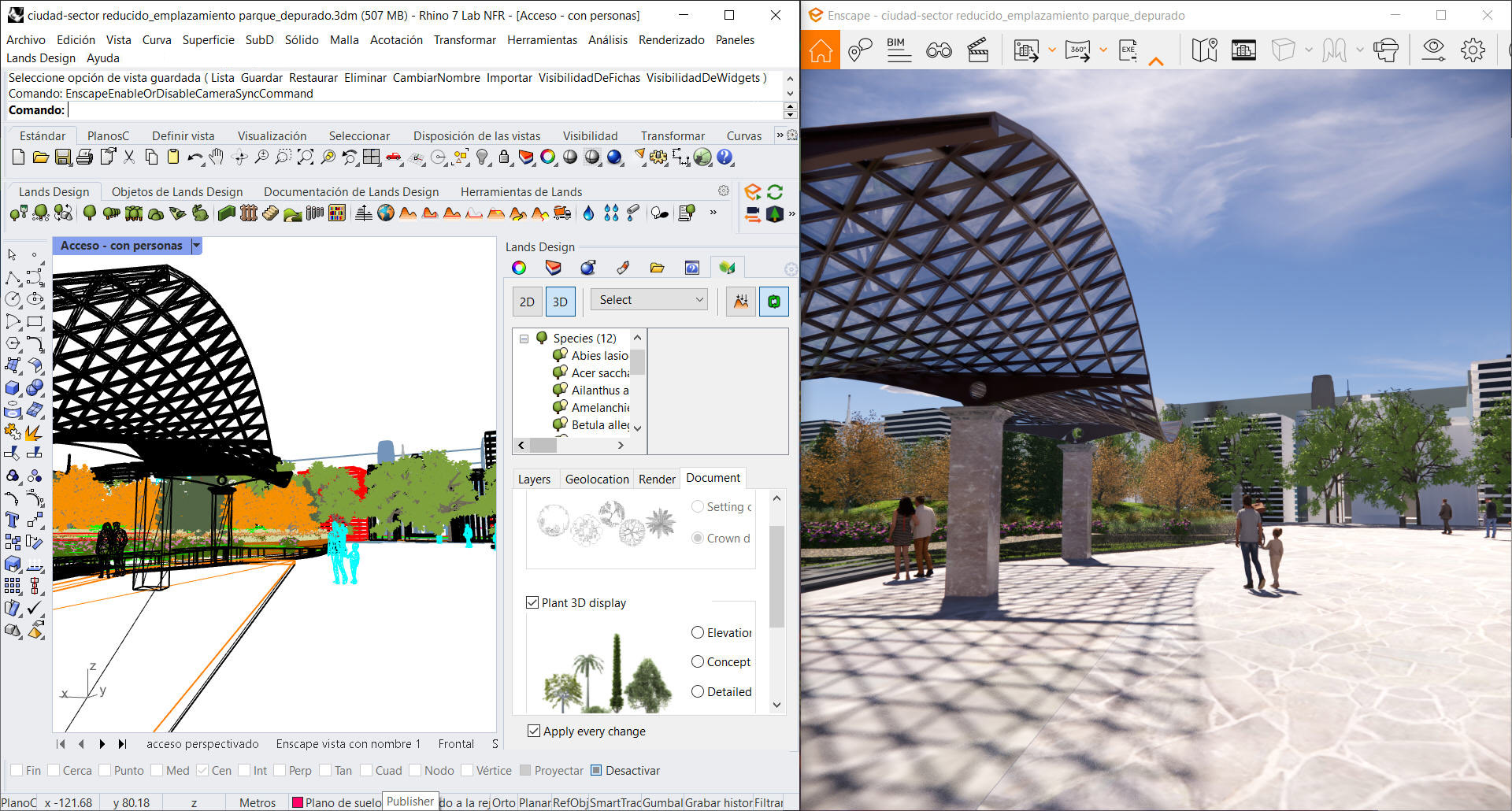Toggle the Apply every change checkbox
The image size is (1512, 811).
point(534,731)
